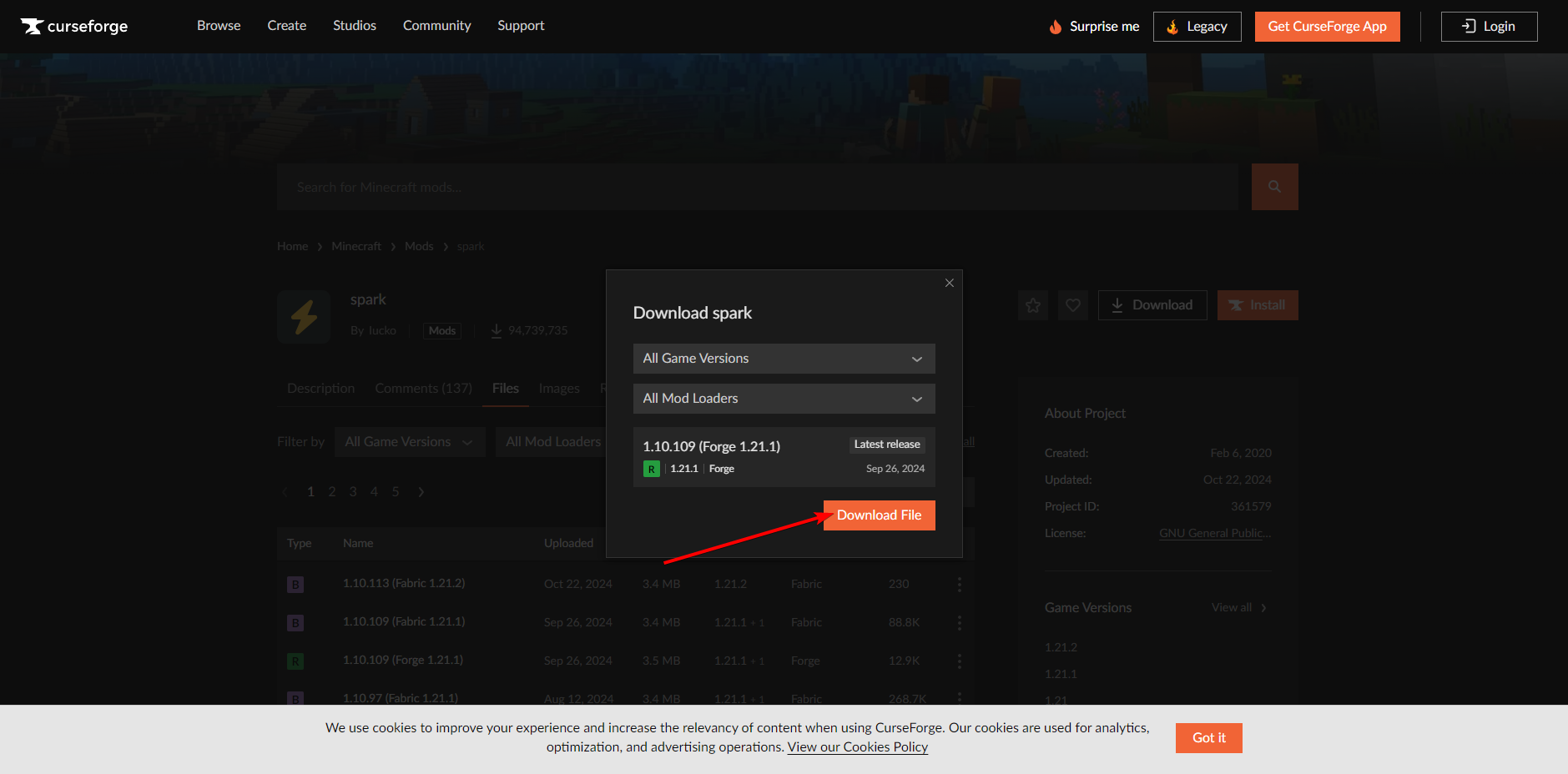This screenshot has height=774, width=1568.
Task: Open the View our Cookies Policy link
Action: pyautogui.click(x=857, y=747)
